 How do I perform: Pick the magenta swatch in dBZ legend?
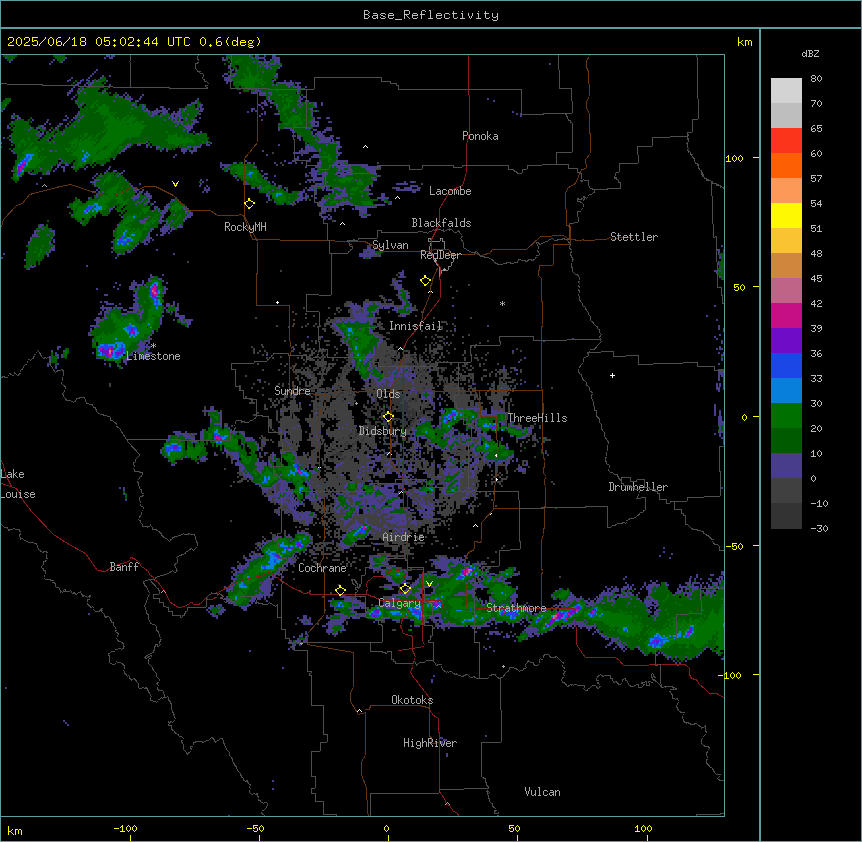[786, 315]
